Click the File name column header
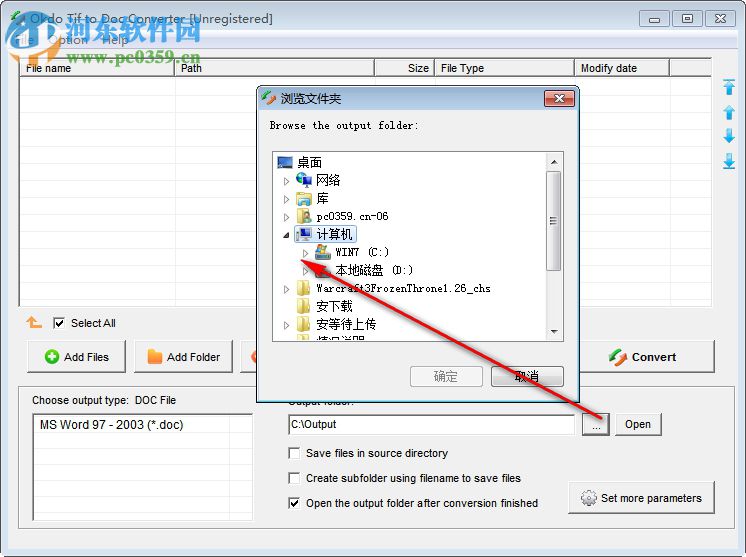Screen dimensions: 746x557 tap(97, 68)
